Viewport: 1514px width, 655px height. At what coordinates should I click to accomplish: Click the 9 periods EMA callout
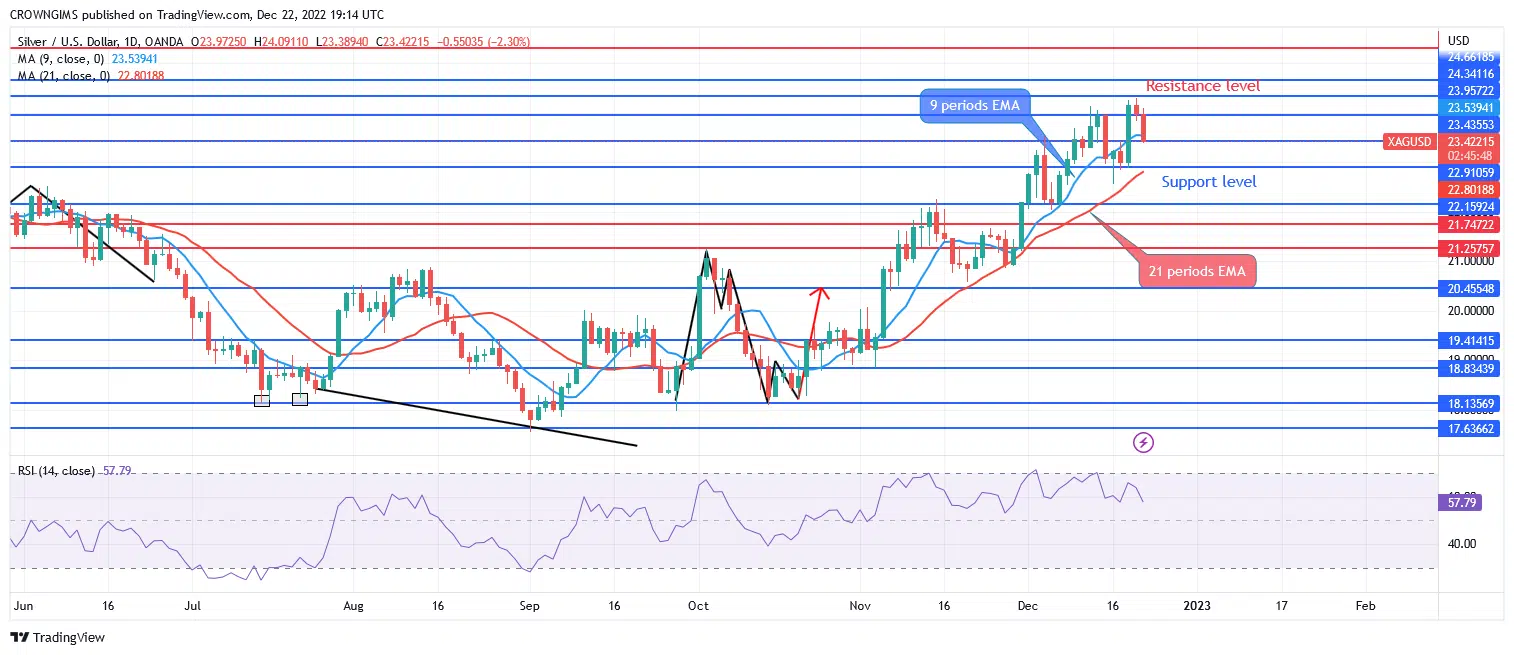(x=974, y=106)
